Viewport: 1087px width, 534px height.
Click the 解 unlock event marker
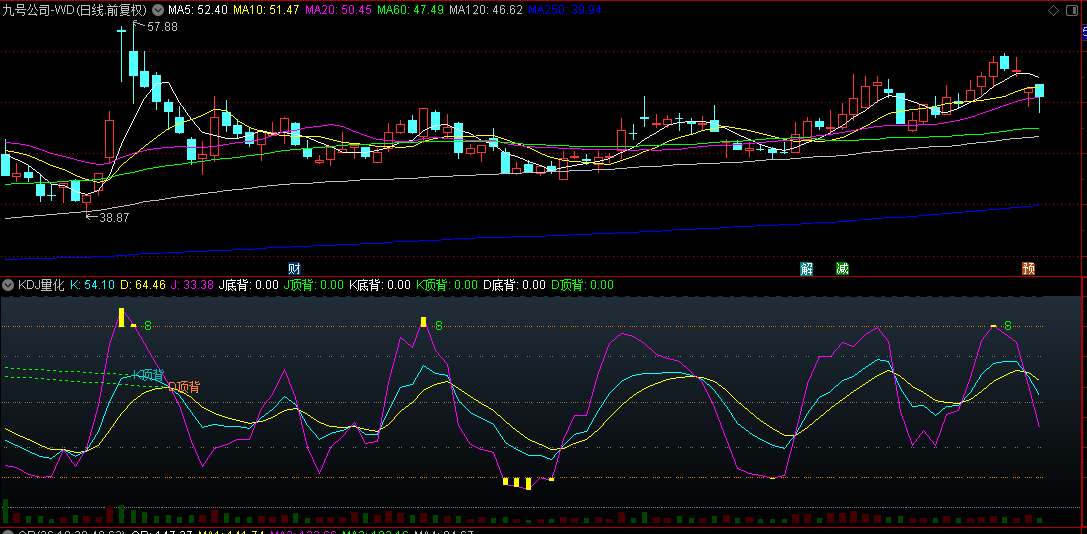pos(806,268)
